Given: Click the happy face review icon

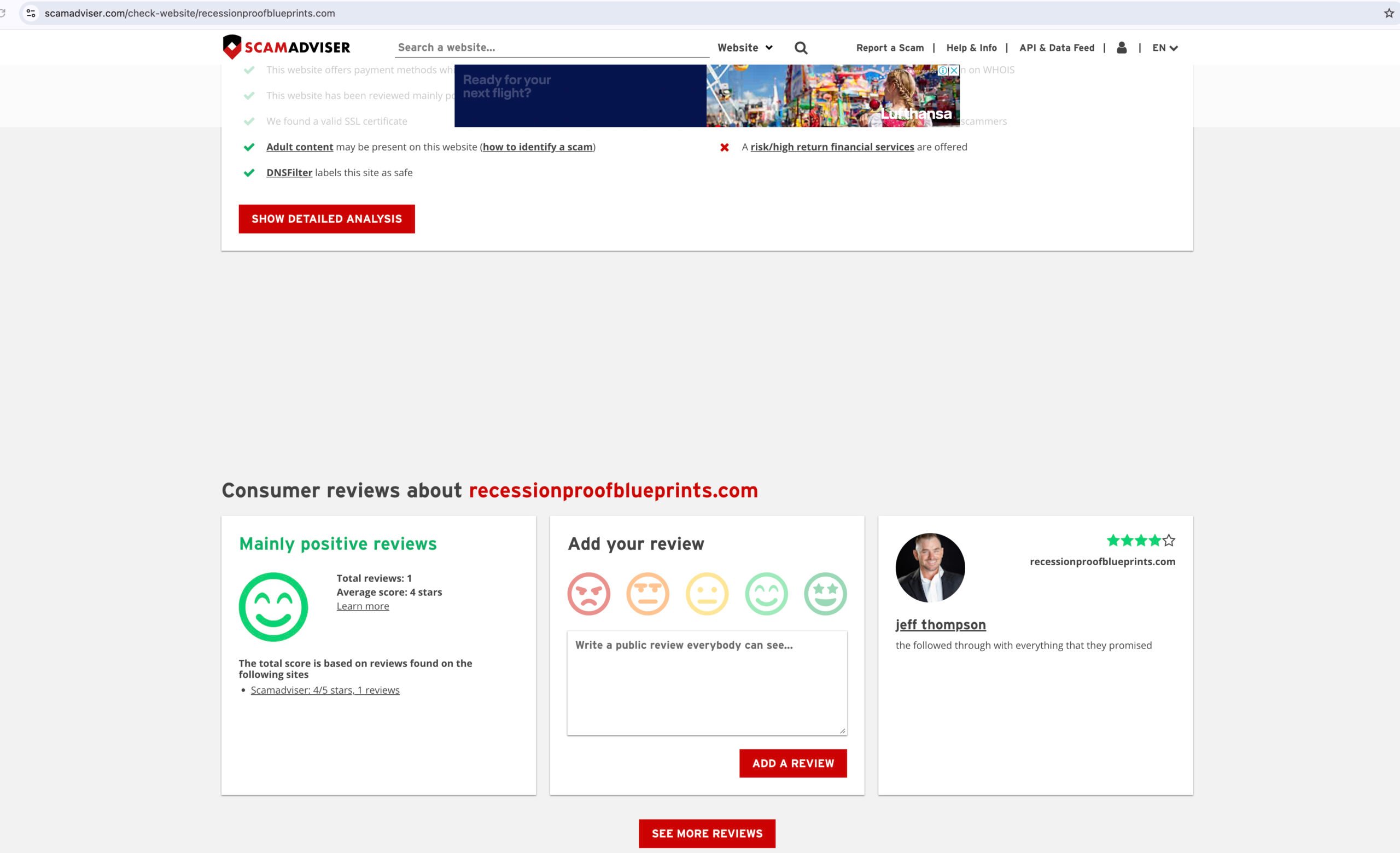Looking at the screenshot, I should pos(766,593).
